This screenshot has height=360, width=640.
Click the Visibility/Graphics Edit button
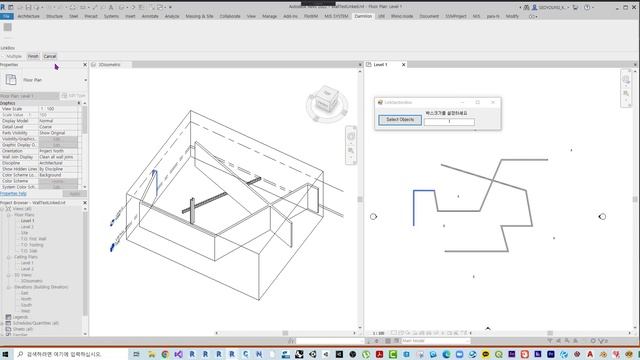pos(58,139)
